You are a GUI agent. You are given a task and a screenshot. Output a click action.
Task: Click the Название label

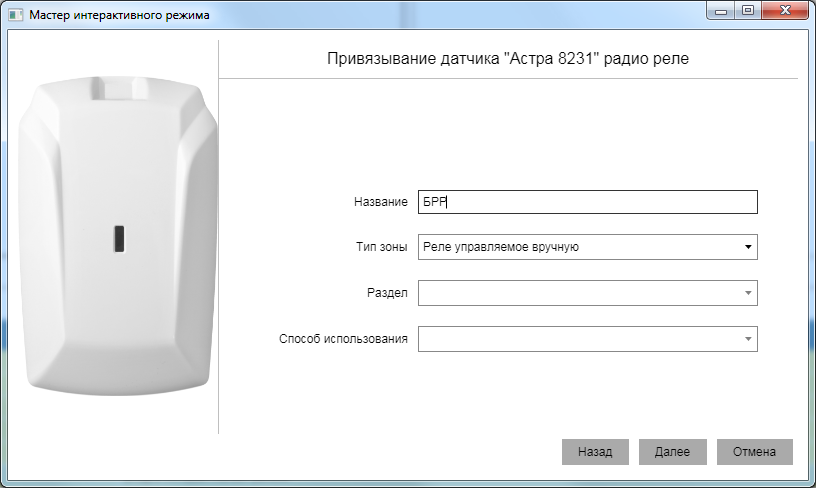click(x=380, y=202)
